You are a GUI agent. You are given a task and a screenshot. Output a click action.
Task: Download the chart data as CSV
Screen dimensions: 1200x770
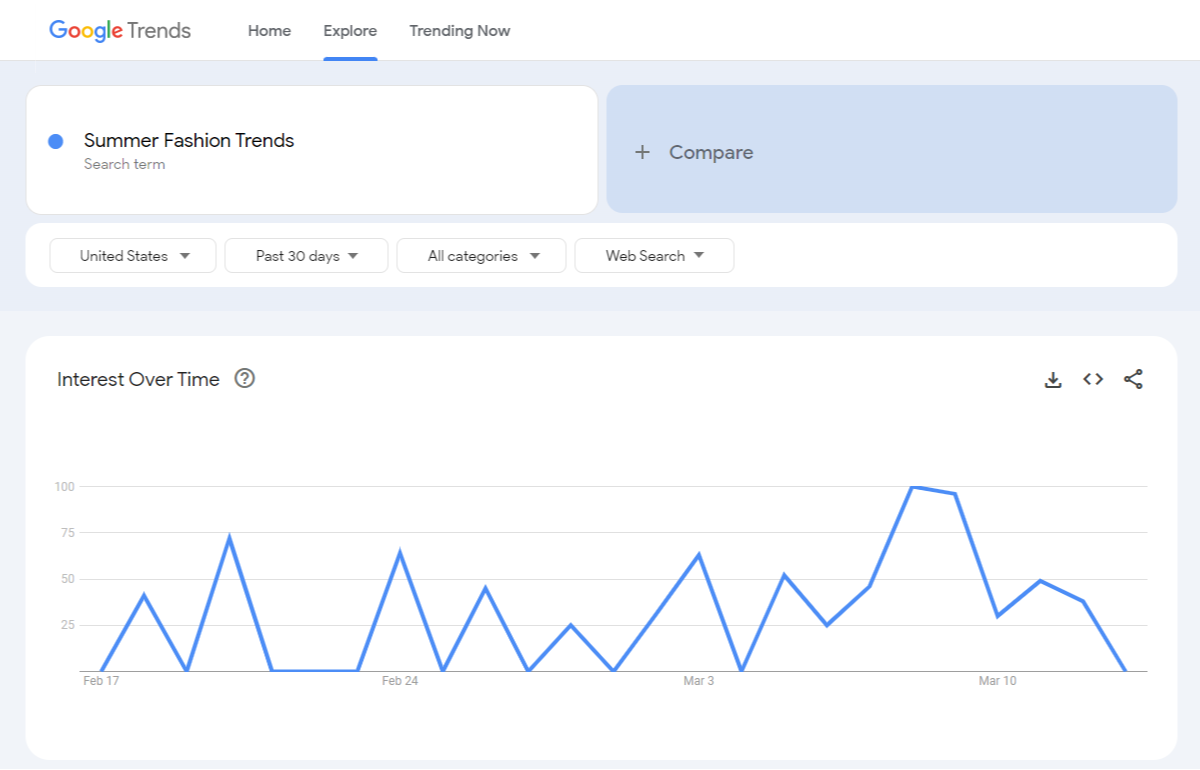coord(1053,380)
